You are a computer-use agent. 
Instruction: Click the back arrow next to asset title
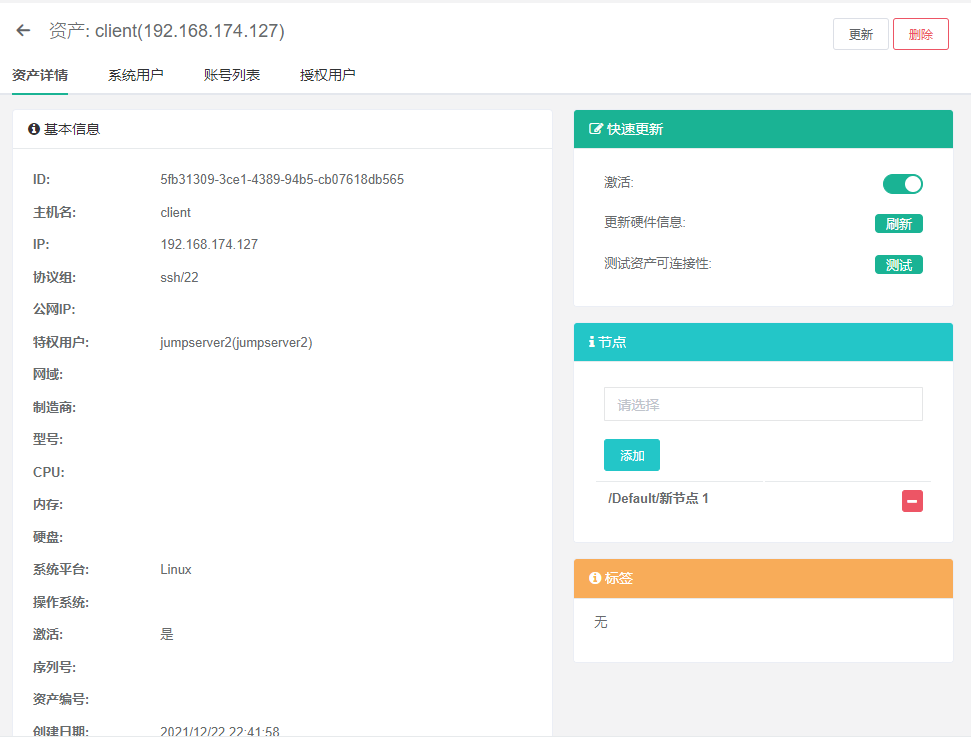(22, 30)
